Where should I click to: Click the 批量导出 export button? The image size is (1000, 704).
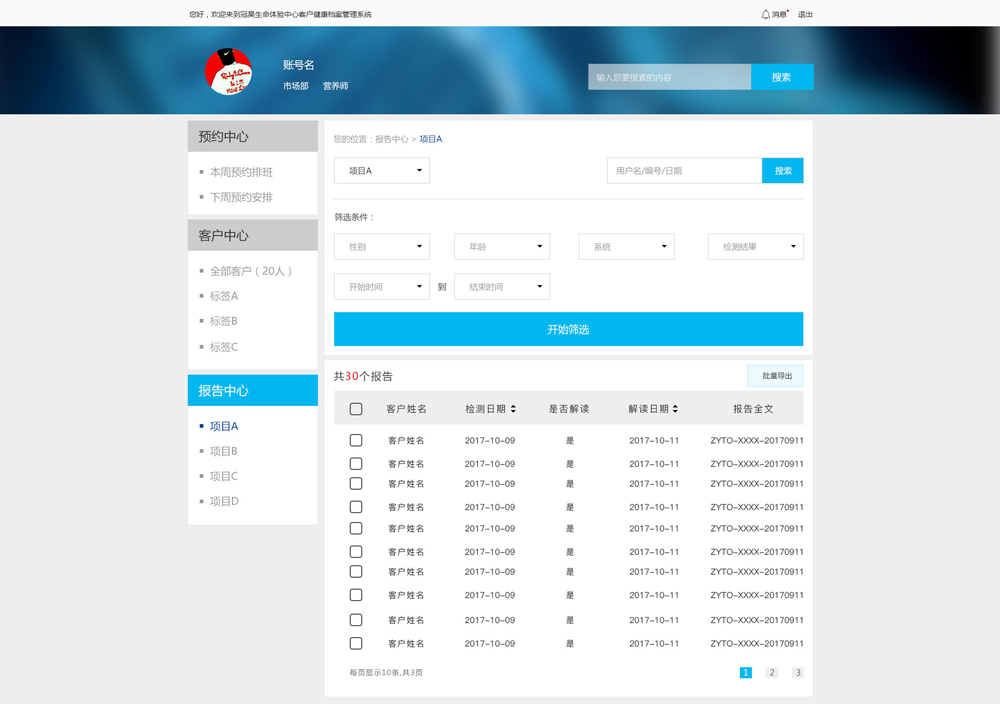pyautogui.click(x=776, y=376)
